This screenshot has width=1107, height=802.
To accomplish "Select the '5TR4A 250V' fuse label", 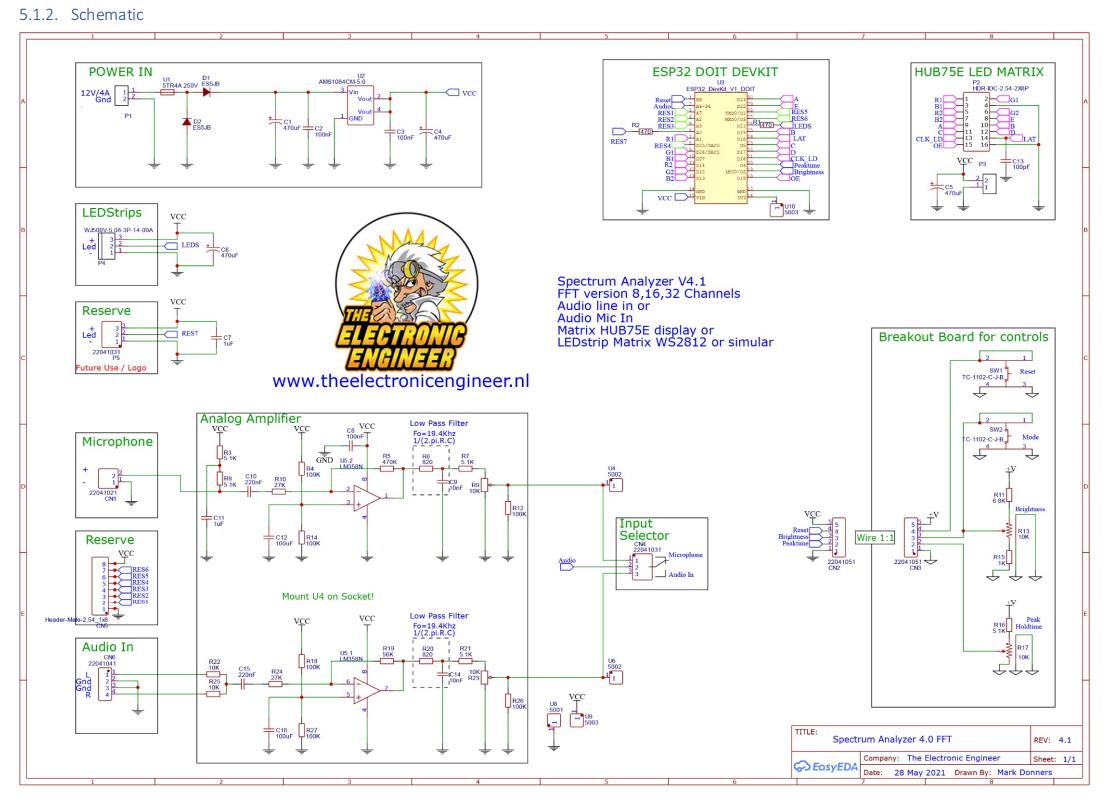I will click(180, 85).
